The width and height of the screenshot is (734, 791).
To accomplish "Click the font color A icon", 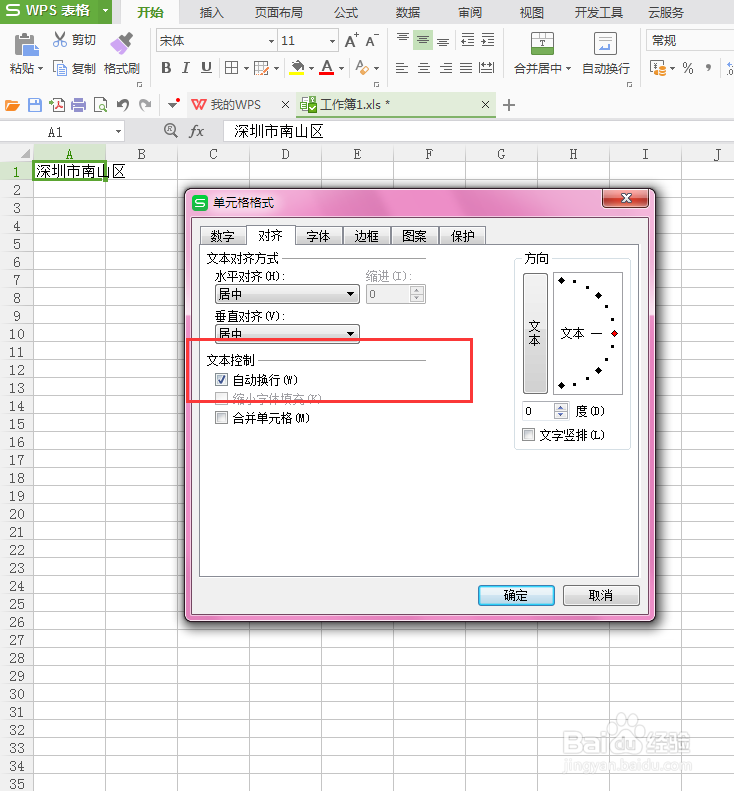I will pyautogui.click(x=327, y=68).
